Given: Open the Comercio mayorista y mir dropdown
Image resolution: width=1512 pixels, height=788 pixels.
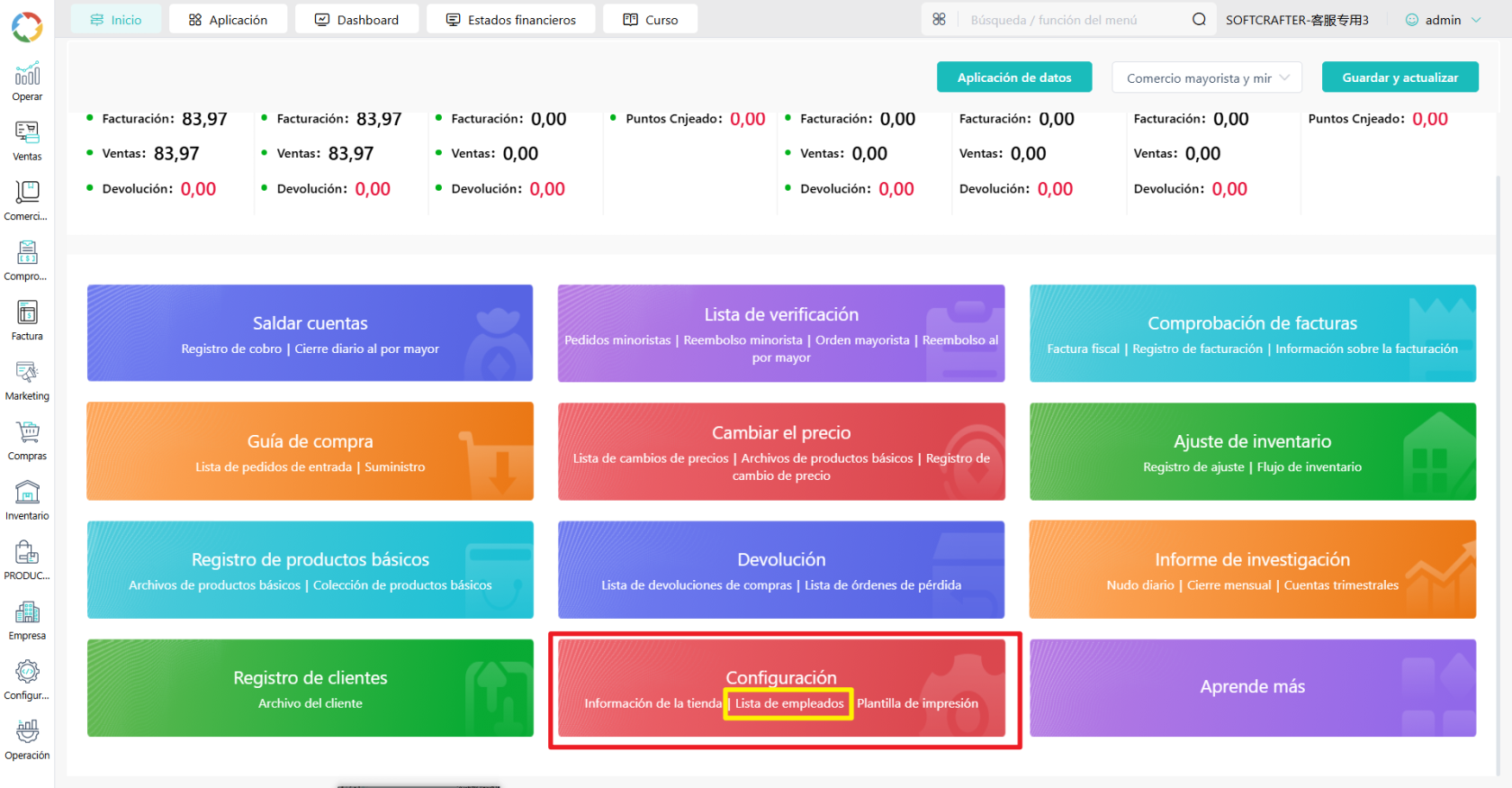Looking at the screenshot, I should (1208, 77).
